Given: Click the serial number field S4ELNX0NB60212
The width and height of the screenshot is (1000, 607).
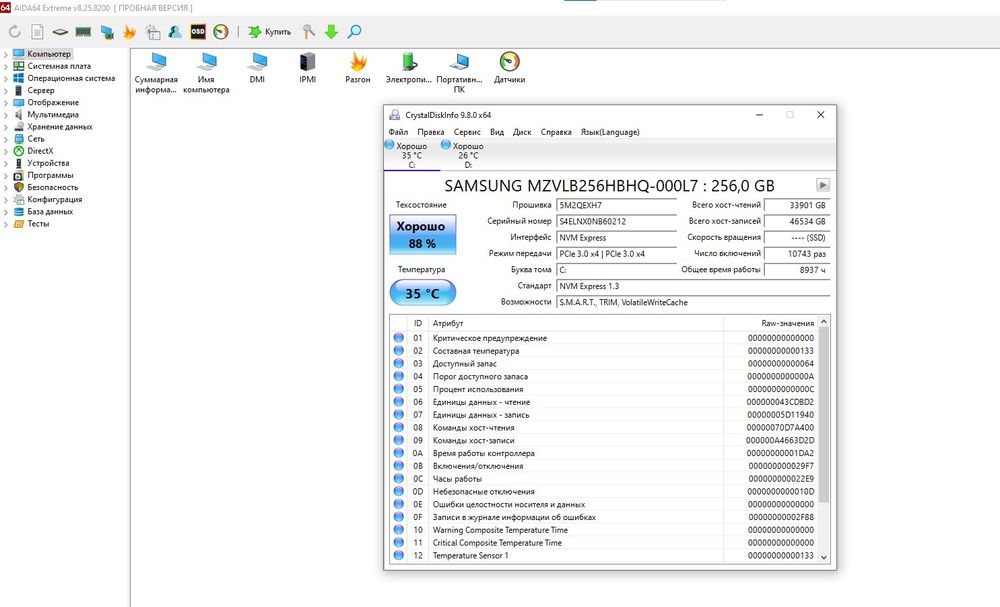Looking at the screenshot, I should [x=616, y=221].
